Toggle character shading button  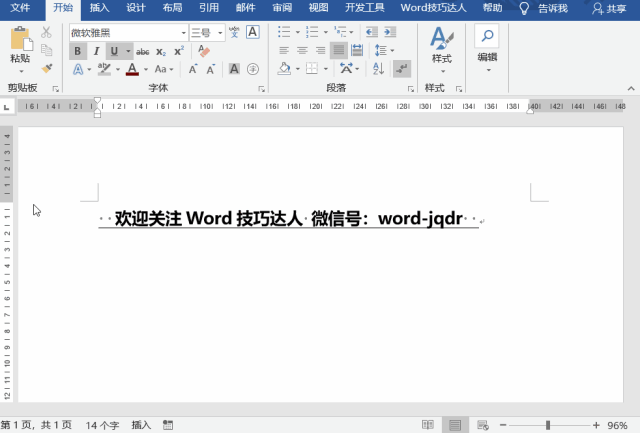tap(234, 69)
